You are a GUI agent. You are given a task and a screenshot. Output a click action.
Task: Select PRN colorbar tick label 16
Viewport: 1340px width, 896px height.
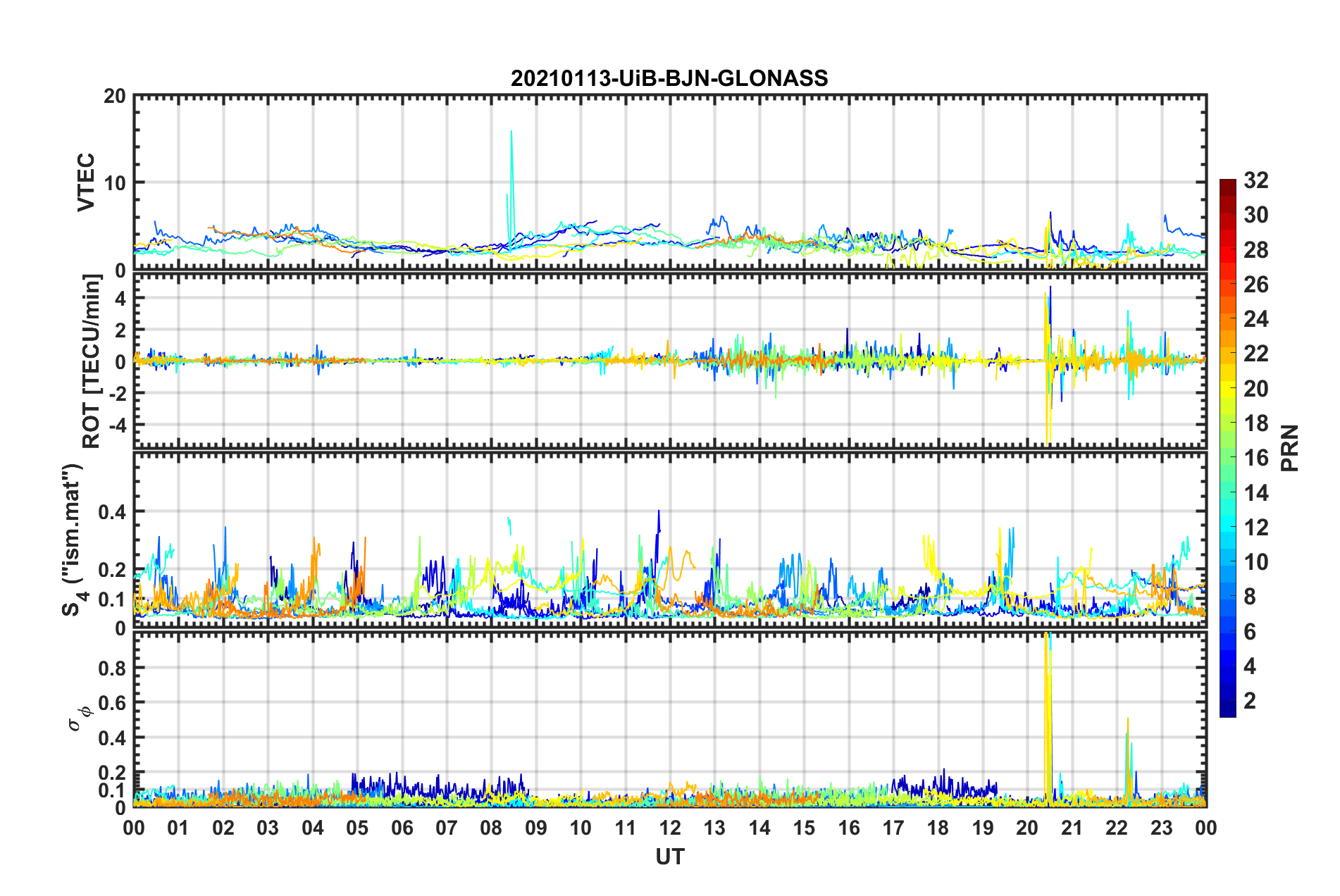pyautogui.click(x=1256, y=458)
